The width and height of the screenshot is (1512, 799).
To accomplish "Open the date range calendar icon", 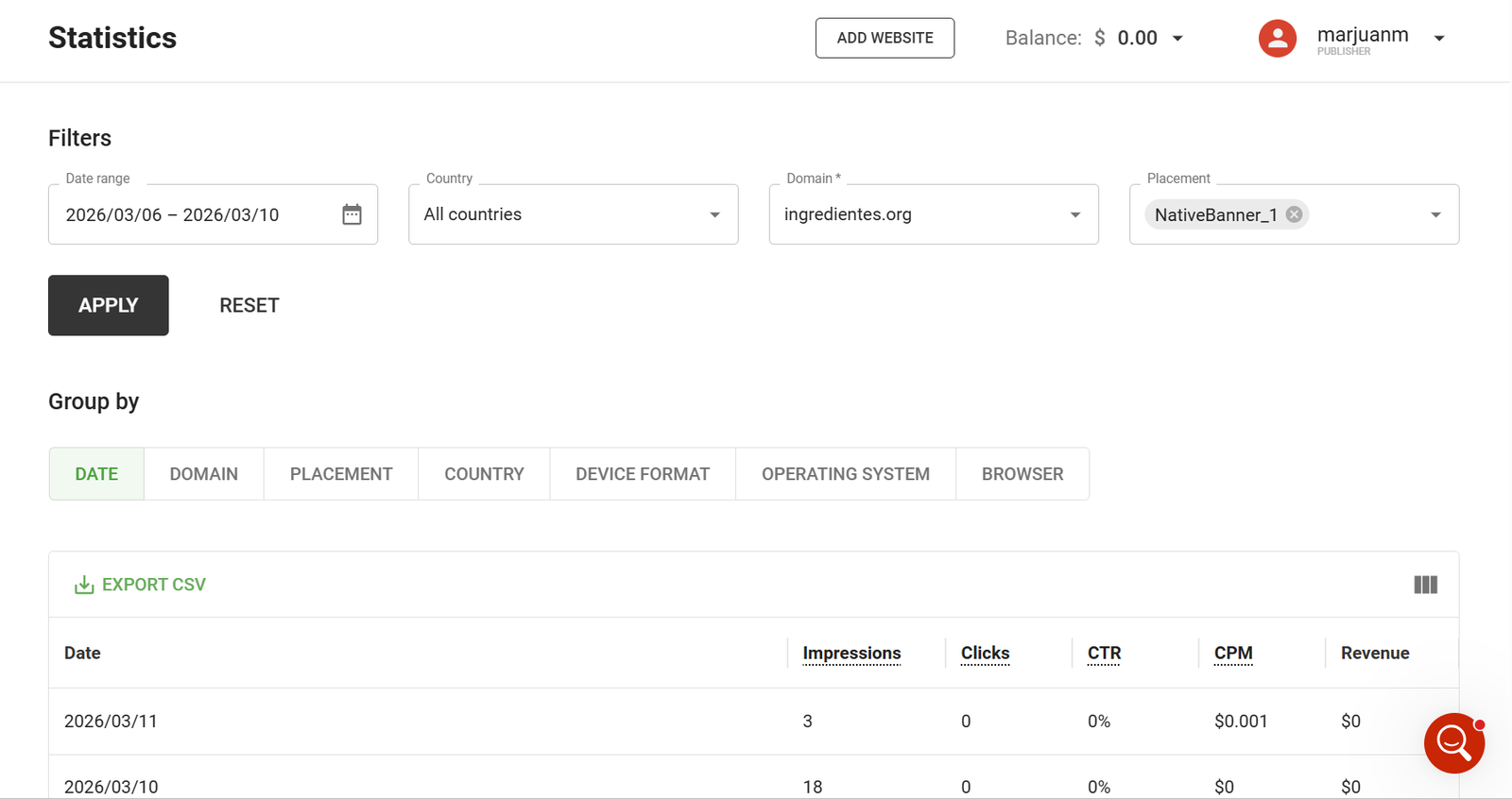I will (x=352, y=214).
